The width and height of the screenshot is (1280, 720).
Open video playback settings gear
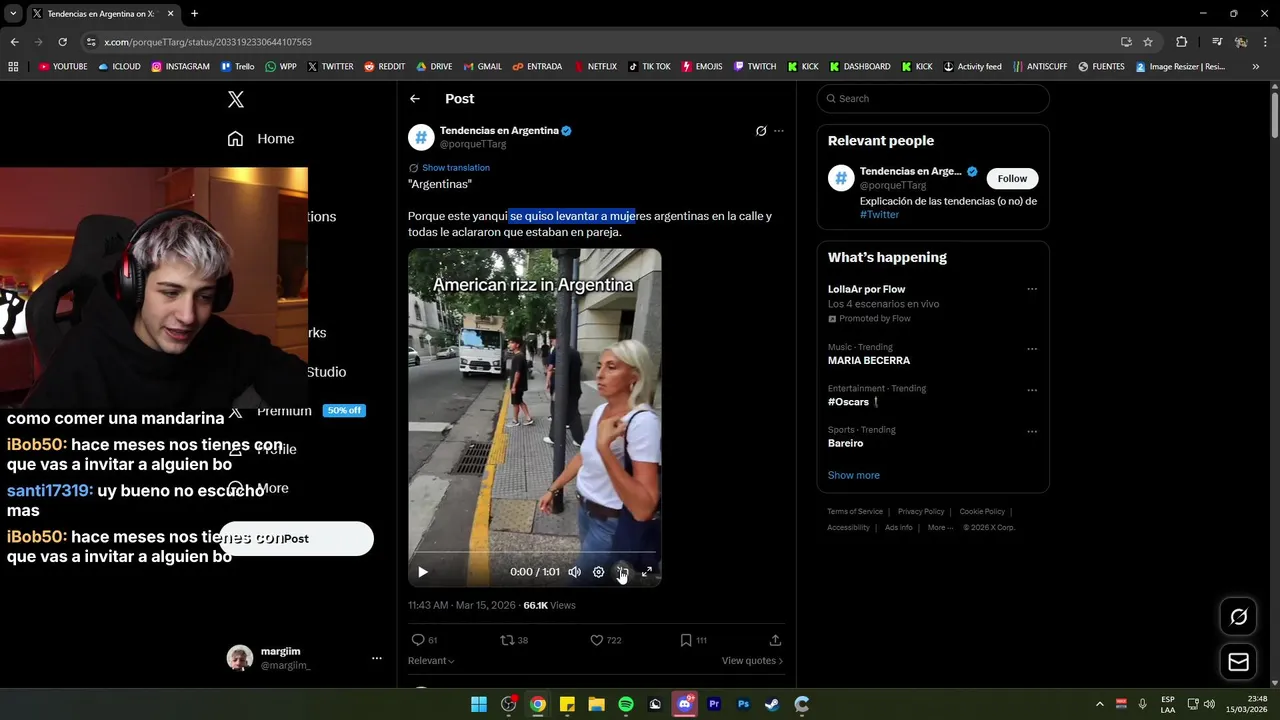pos(598,572)
